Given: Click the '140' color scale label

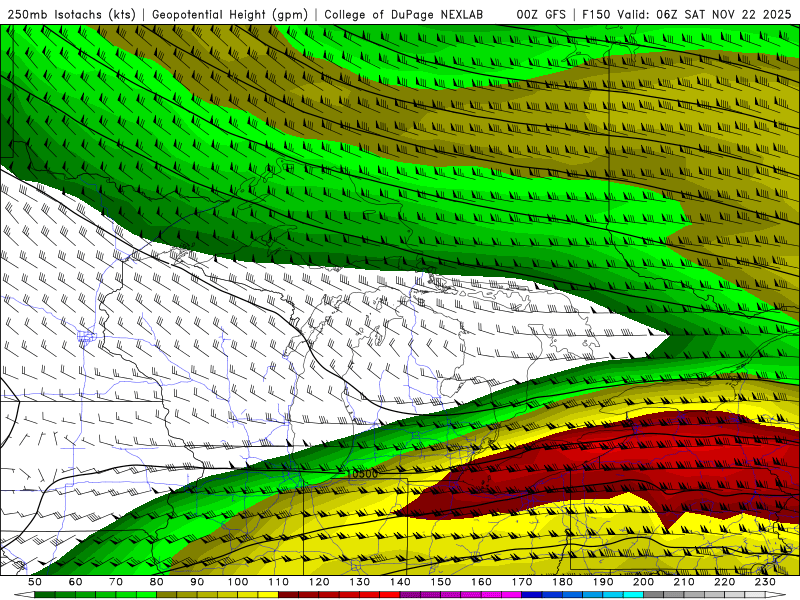Looking at the screenshot, I should coord(400,582).
